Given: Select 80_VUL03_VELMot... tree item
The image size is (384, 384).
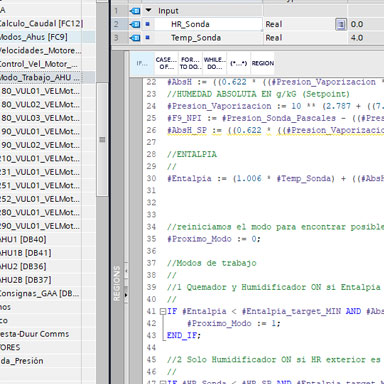Looking at the screenshot, I should [x=40, y=118].
